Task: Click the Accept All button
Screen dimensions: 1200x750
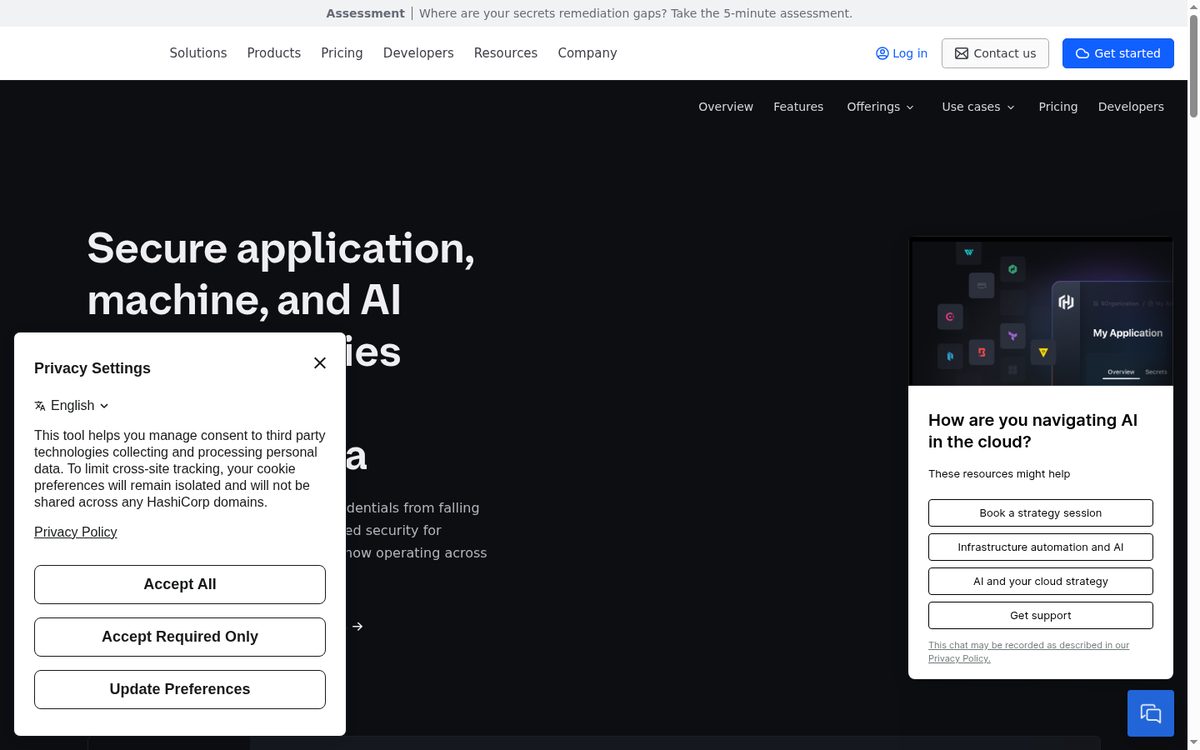Action: [x=180, y=584]
